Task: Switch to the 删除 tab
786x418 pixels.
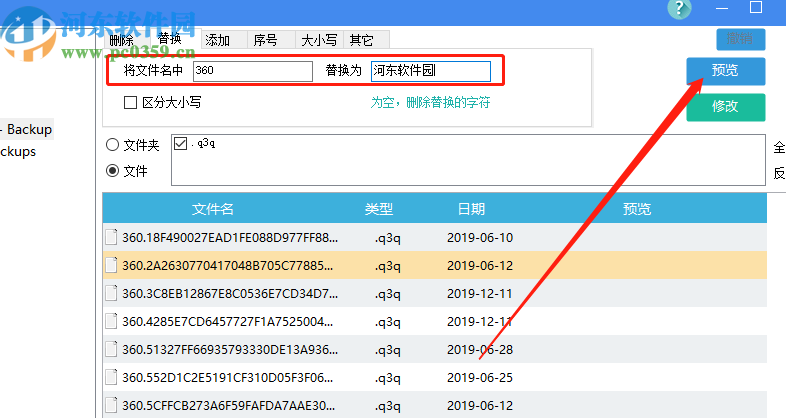Action: [122, 40]
